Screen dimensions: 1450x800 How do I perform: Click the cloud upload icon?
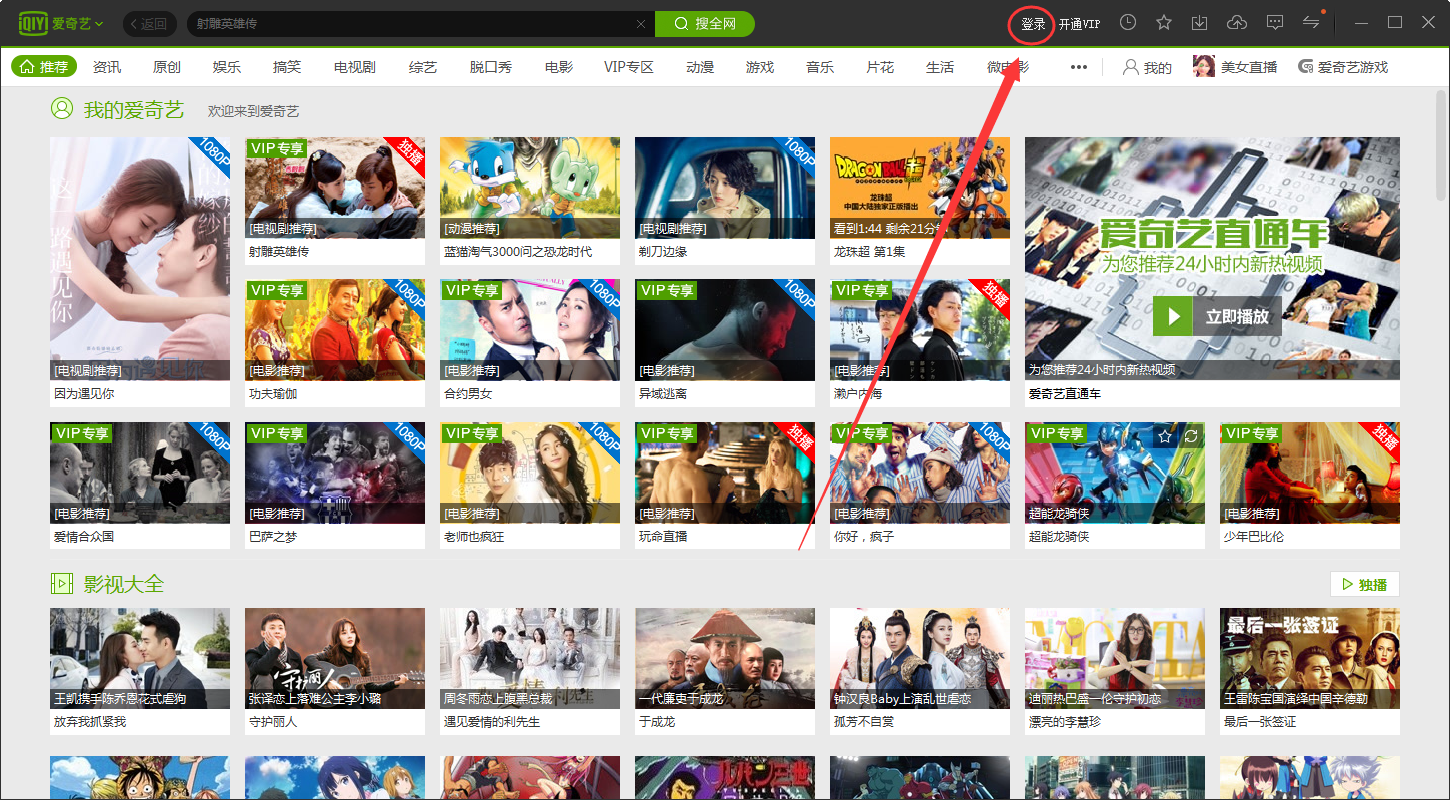pos(1237,23)
